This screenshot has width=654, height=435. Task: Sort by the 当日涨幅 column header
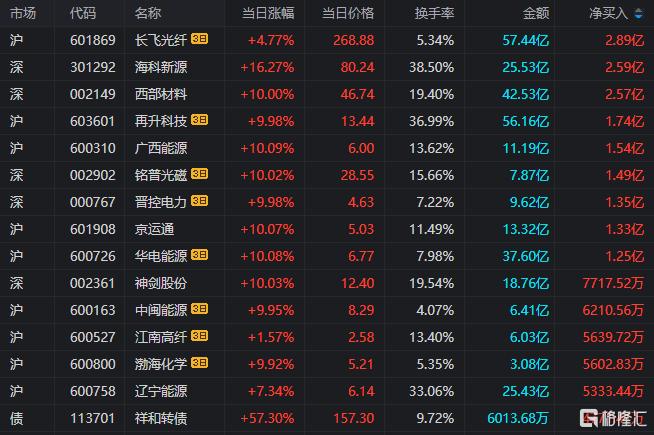point(268,14)
